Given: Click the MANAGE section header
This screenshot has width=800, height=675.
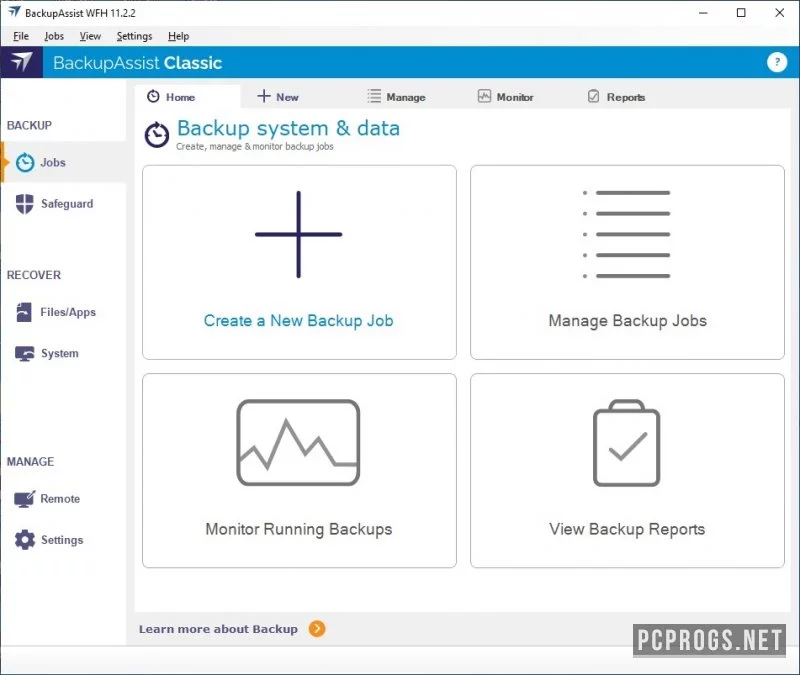Looking at the screenshot, I should coord(30,462).
